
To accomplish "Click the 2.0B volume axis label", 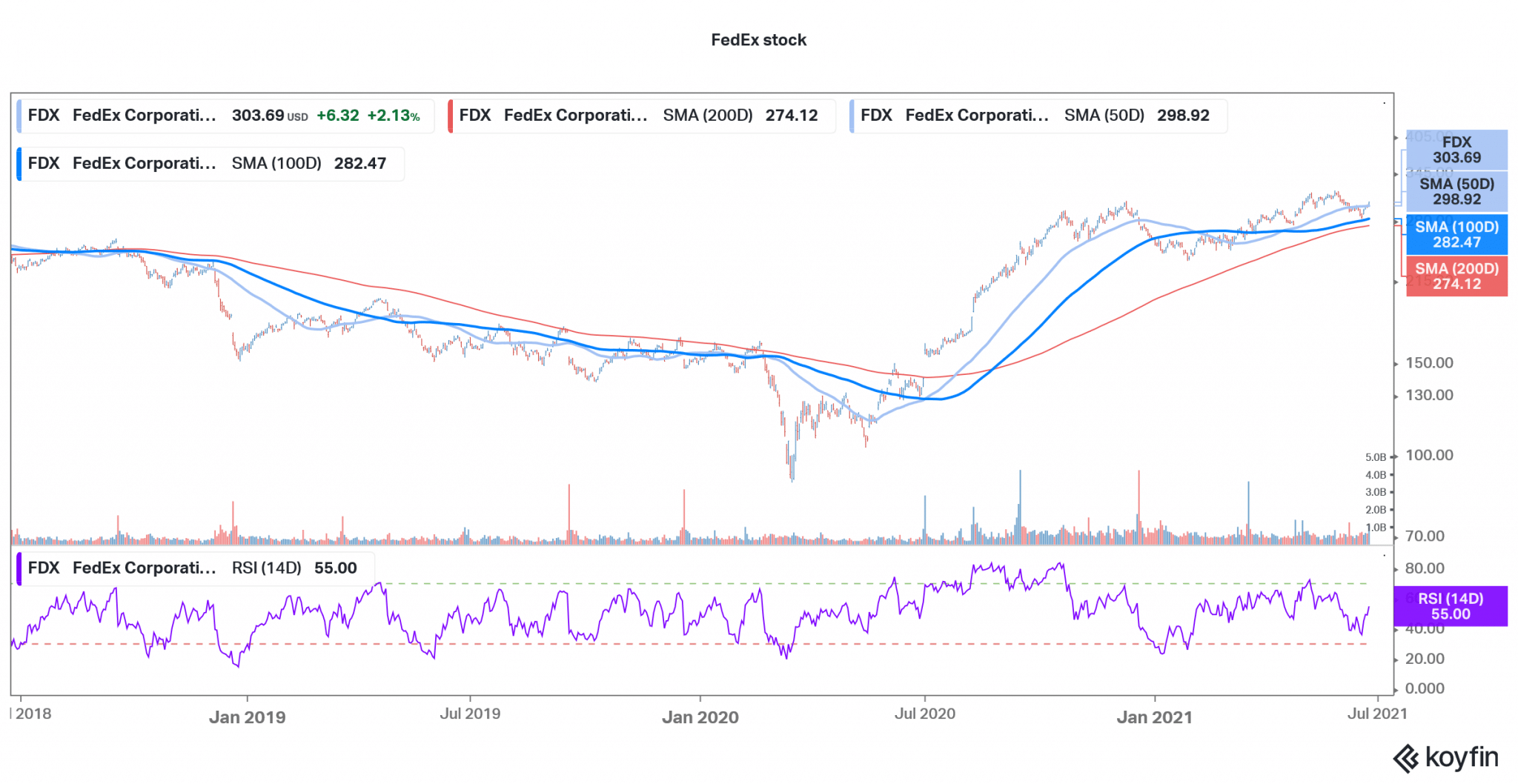I will (1376, 510).
